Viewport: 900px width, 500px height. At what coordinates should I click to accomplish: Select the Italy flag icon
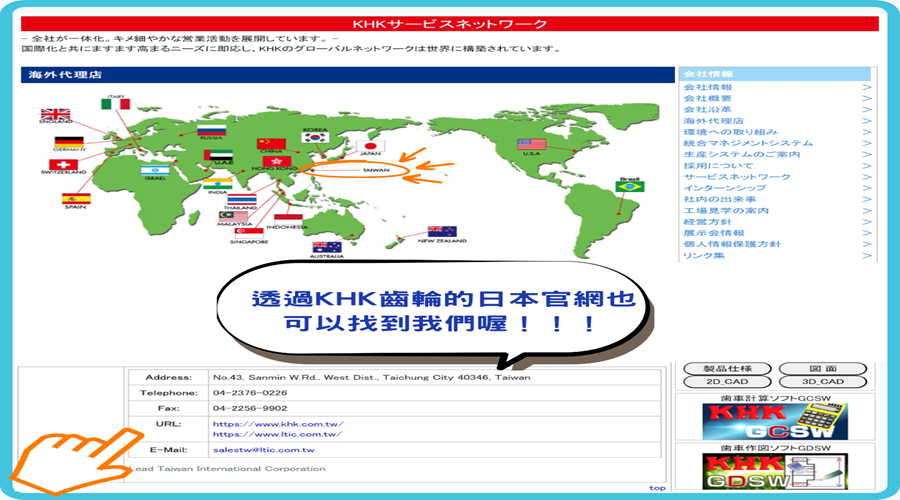(x=116, y=104)
